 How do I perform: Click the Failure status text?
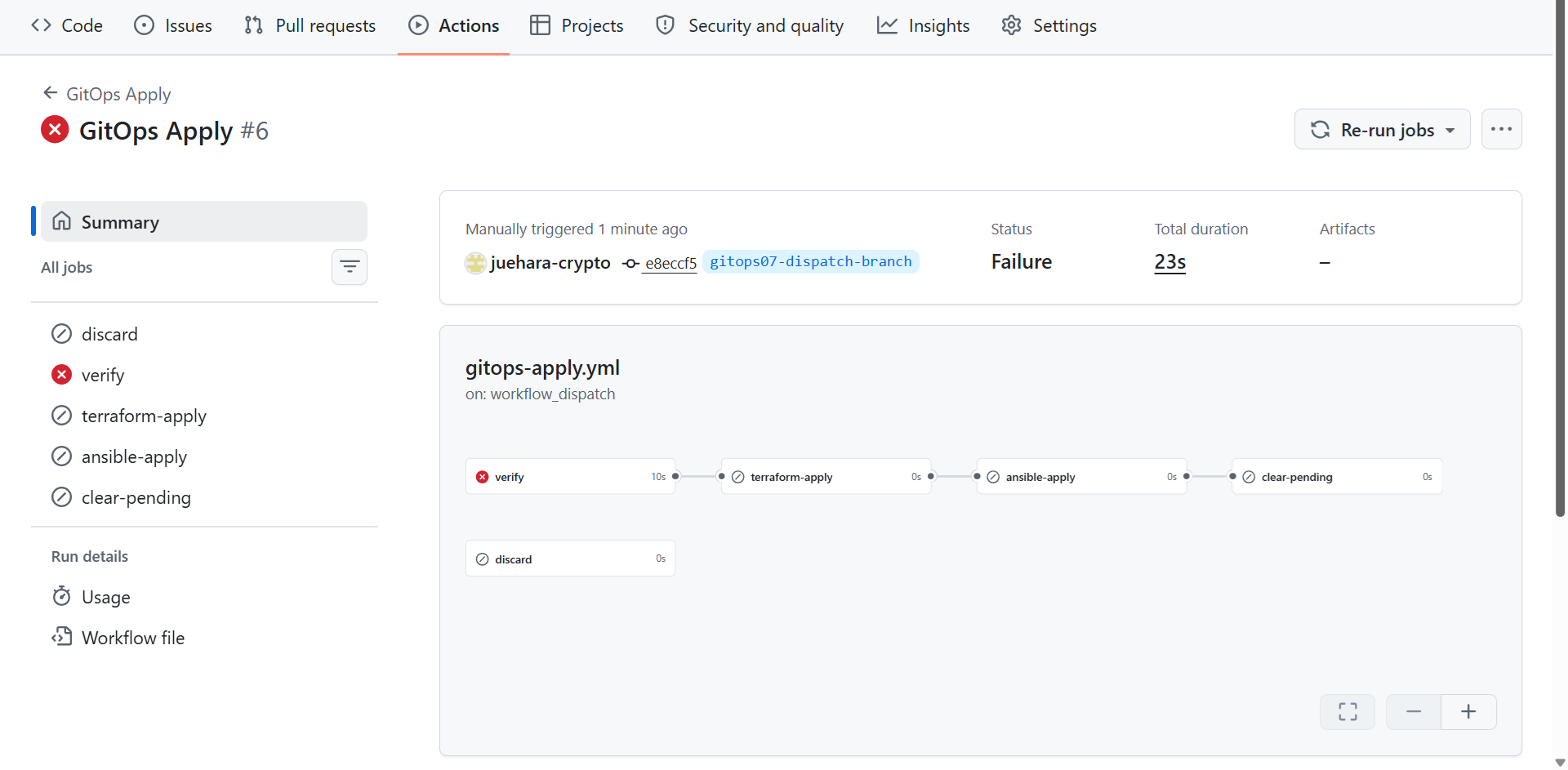(x=1021, y=261)
